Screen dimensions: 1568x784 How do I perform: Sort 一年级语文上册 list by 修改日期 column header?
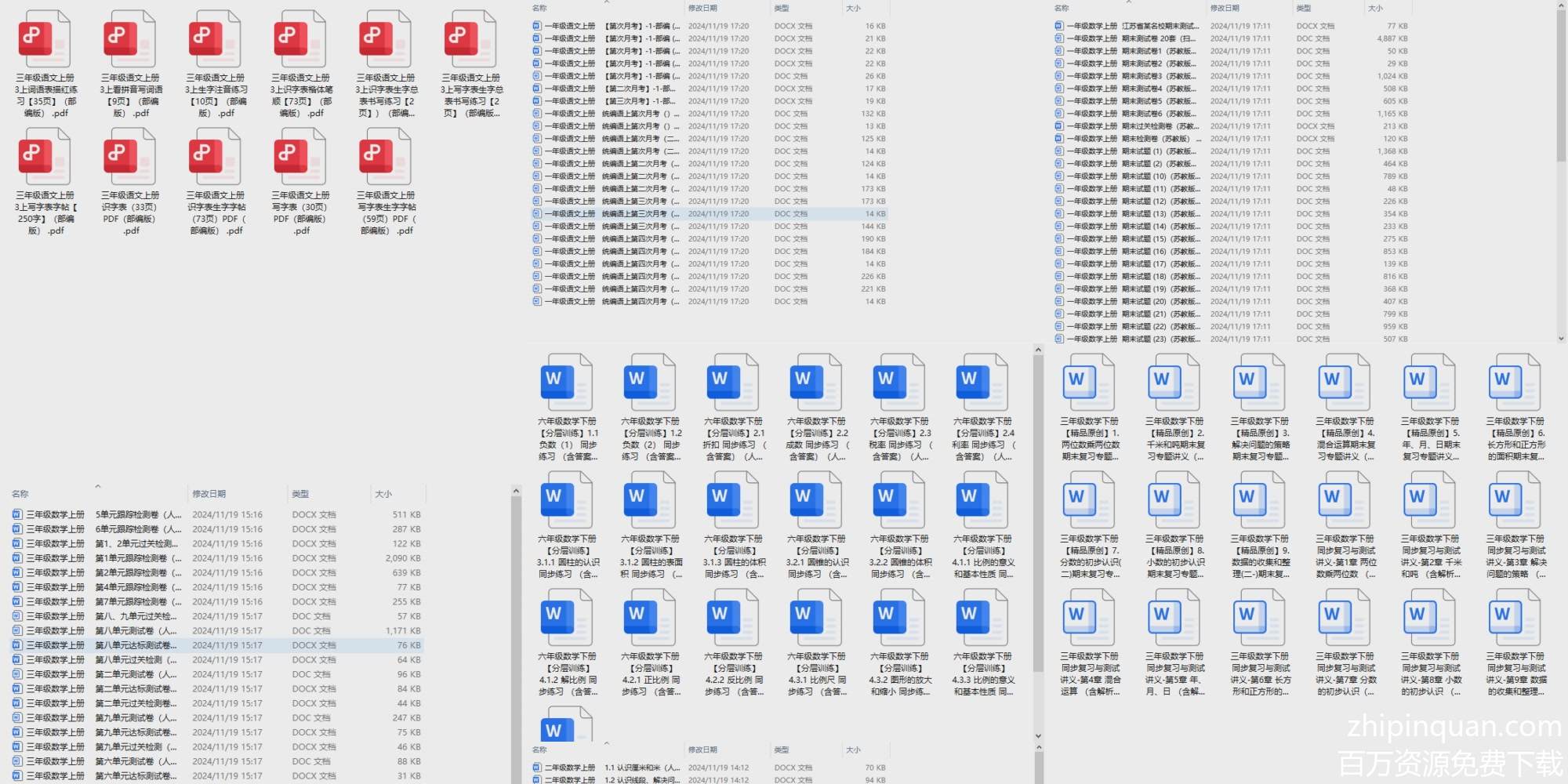[702, 8]
